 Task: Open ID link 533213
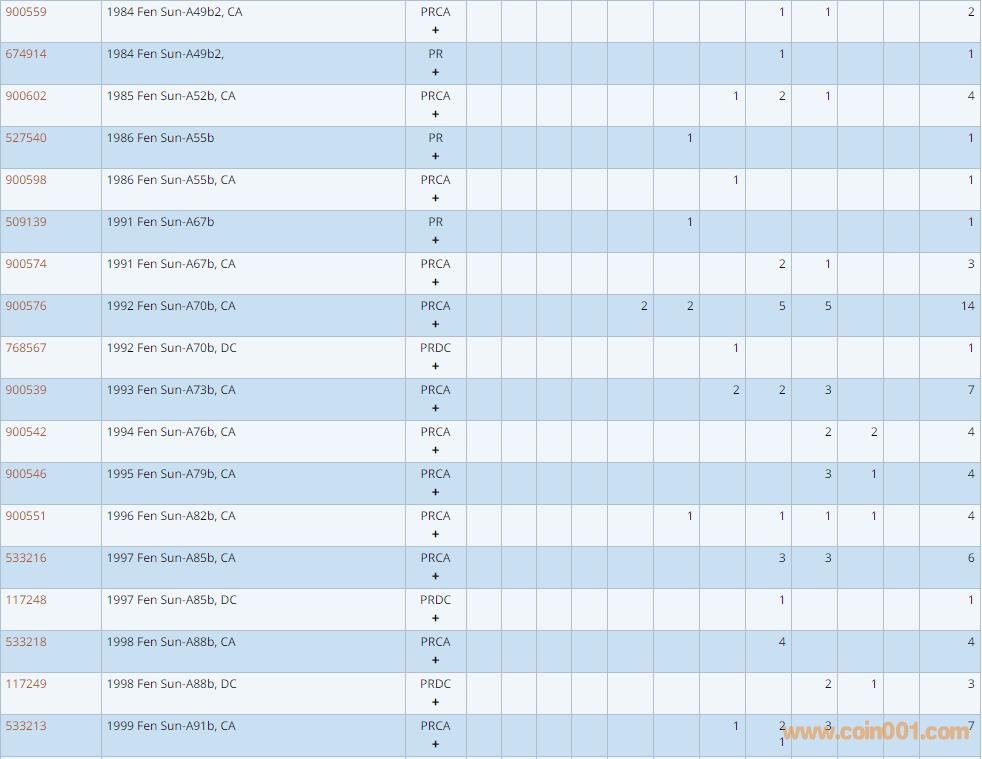tap(26, 726)
